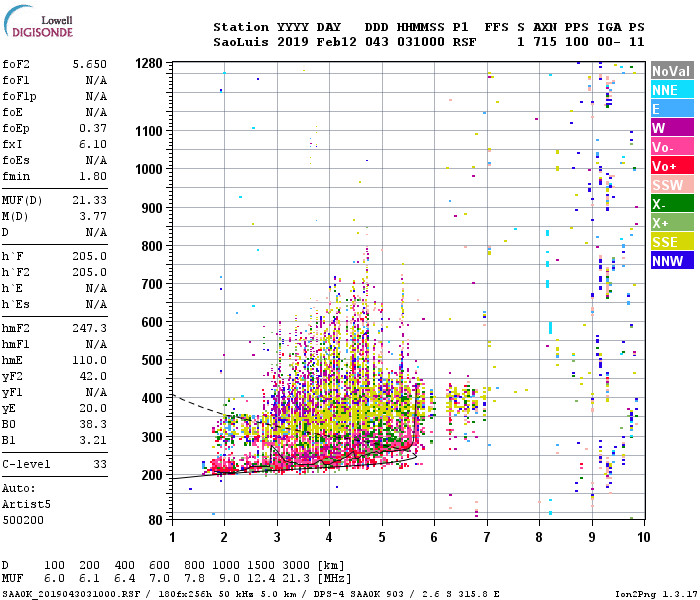Click the 1280 km axis label

coord(149,63)
